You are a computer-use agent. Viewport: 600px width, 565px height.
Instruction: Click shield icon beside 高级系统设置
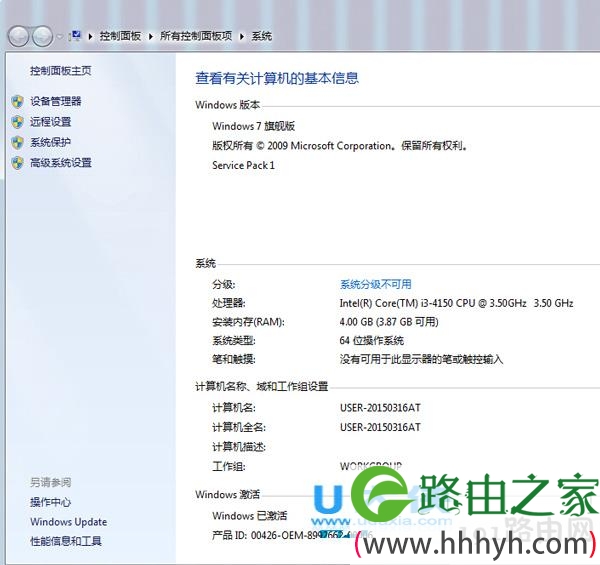pyautogui.click(x=17, y=163)
